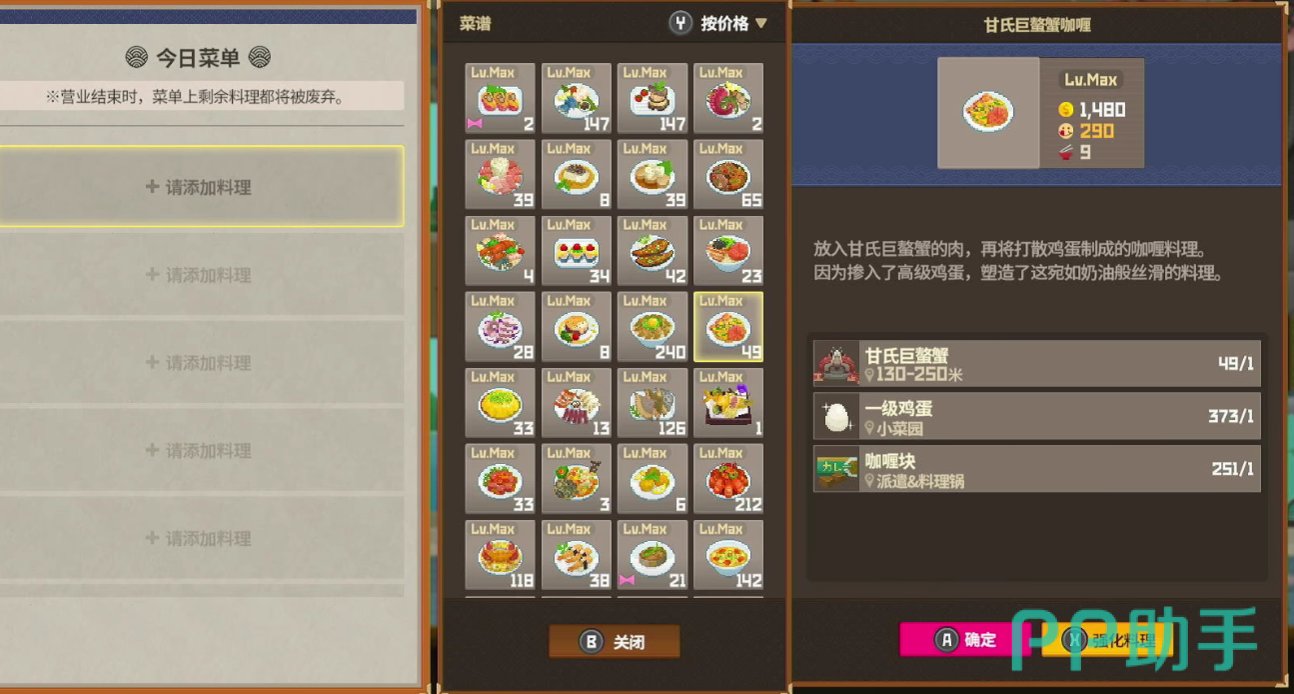The width and height of the screenshot is (1294, 694).
Task: Choose the soup dish with quantity 142
Action: click(x=728, y=554)
